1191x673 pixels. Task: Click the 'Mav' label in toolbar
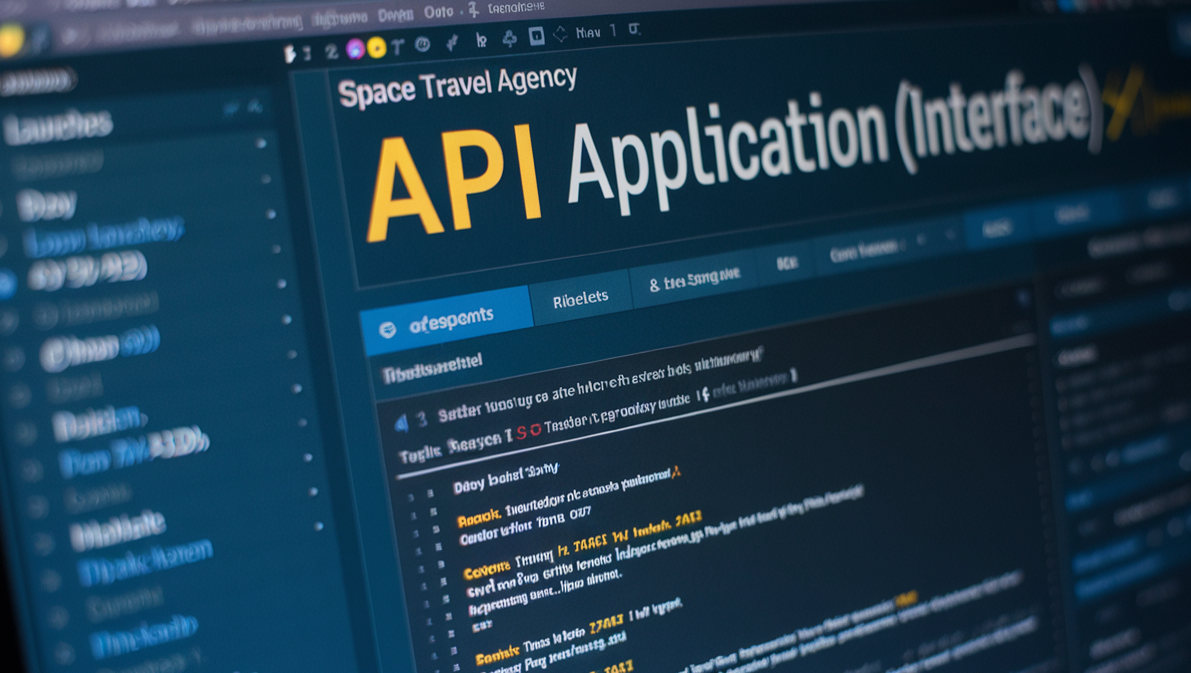click(588, 33)
